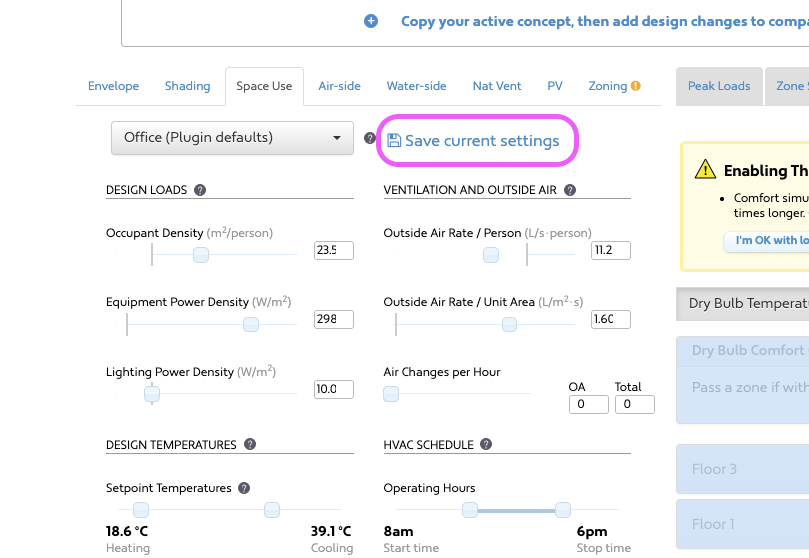Open the Water-side tab
The width and height of the screenshot is (809, 558).
click(x=416, y=86)
